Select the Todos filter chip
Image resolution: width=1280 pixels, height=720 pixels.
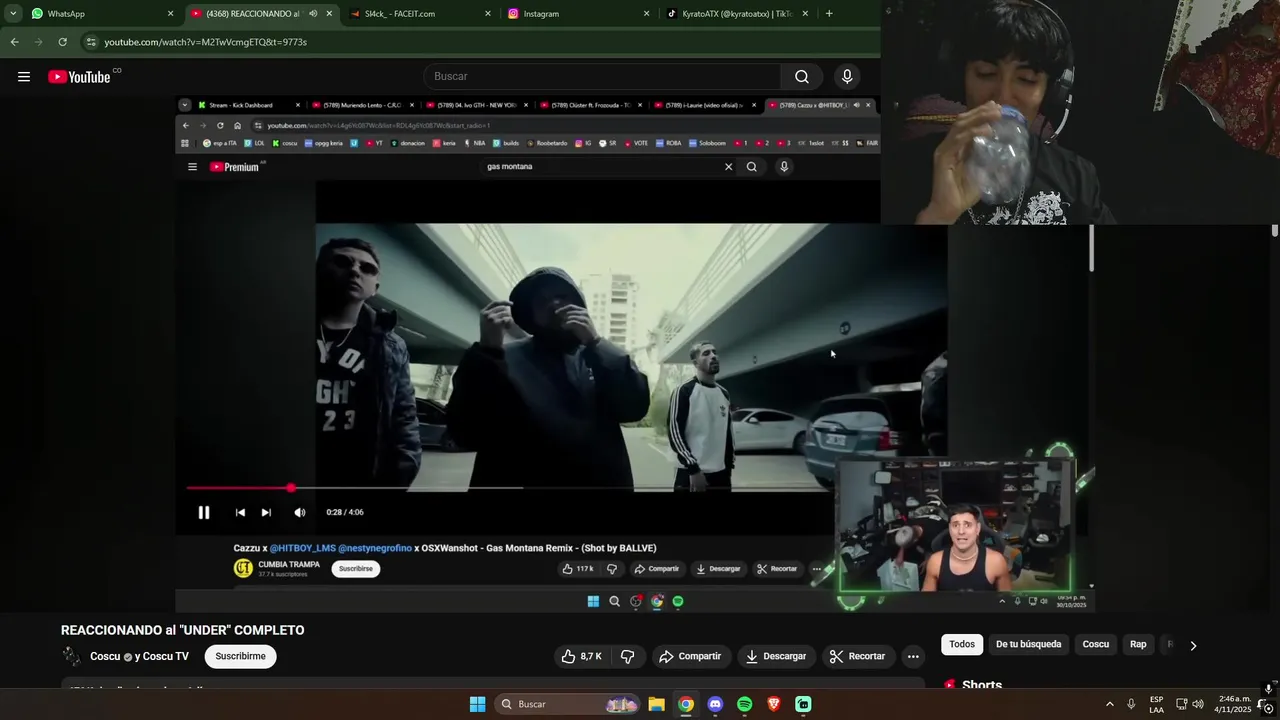pyautogui.click(x=962, y=644)
